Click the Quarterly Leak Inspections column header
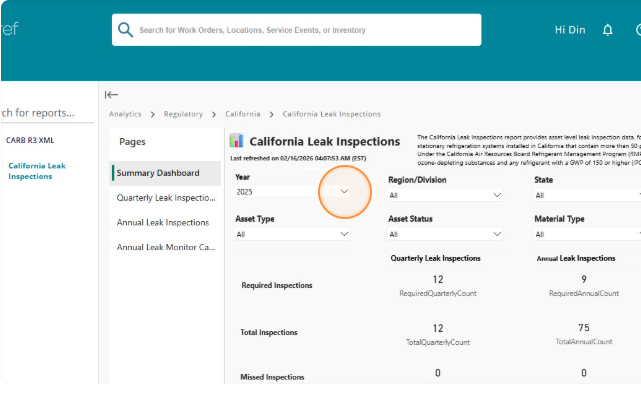The image size is (641, 395). (435, 258)
